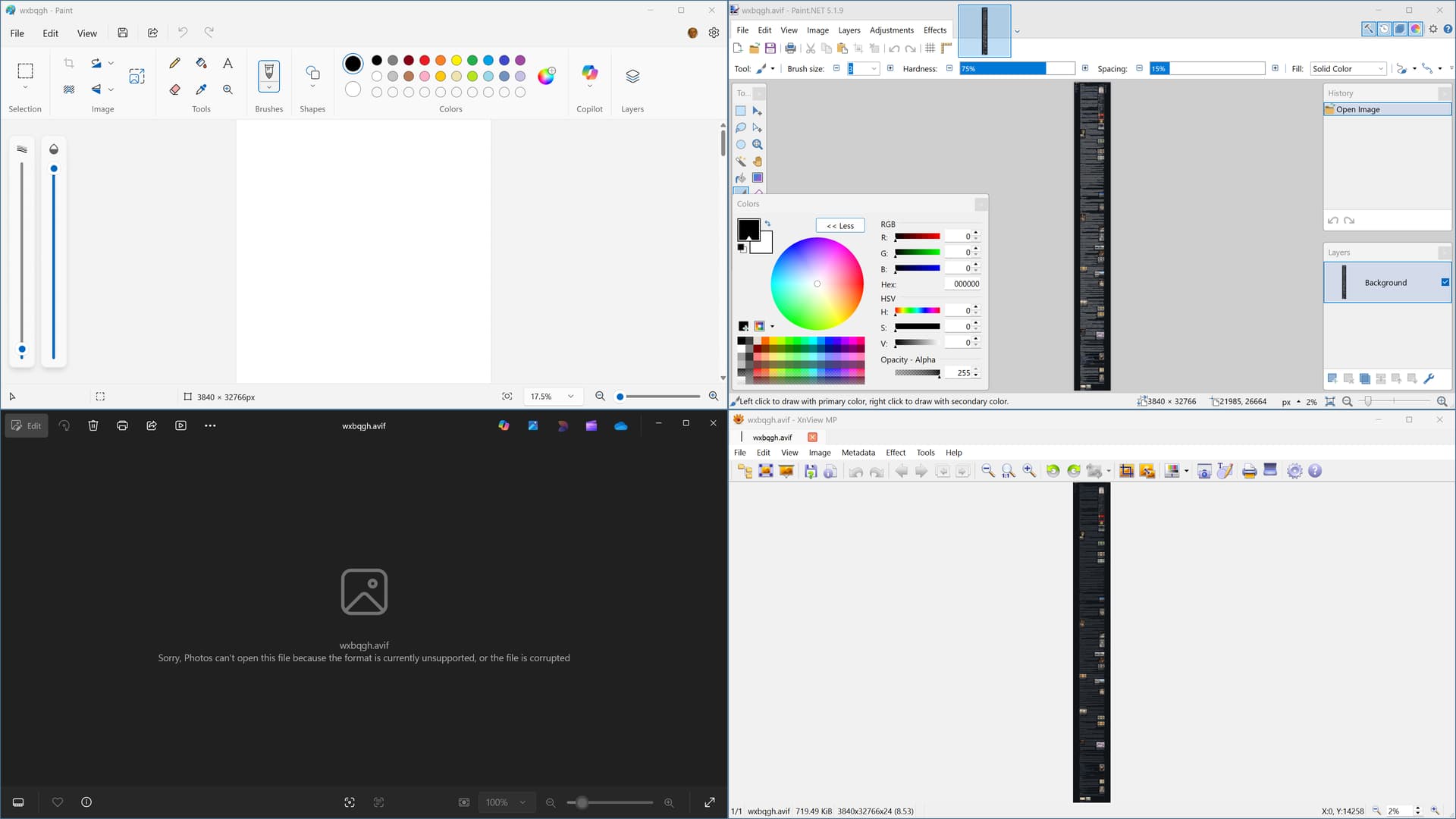
Task: Click the Edit button in Photos
Action: (27, 425)
